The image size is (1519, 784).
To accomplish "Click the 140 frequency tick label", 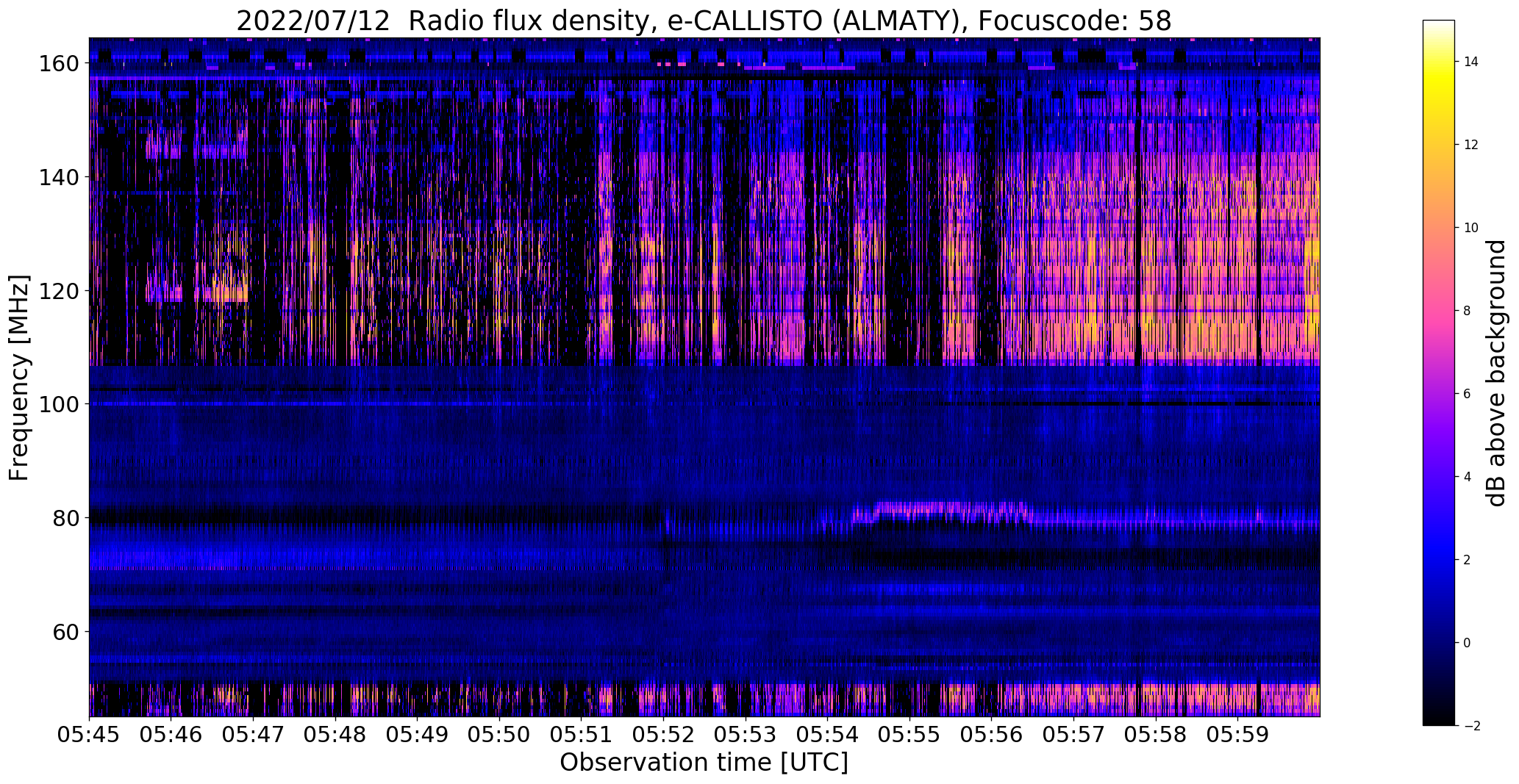I will (x=60, y=177).
